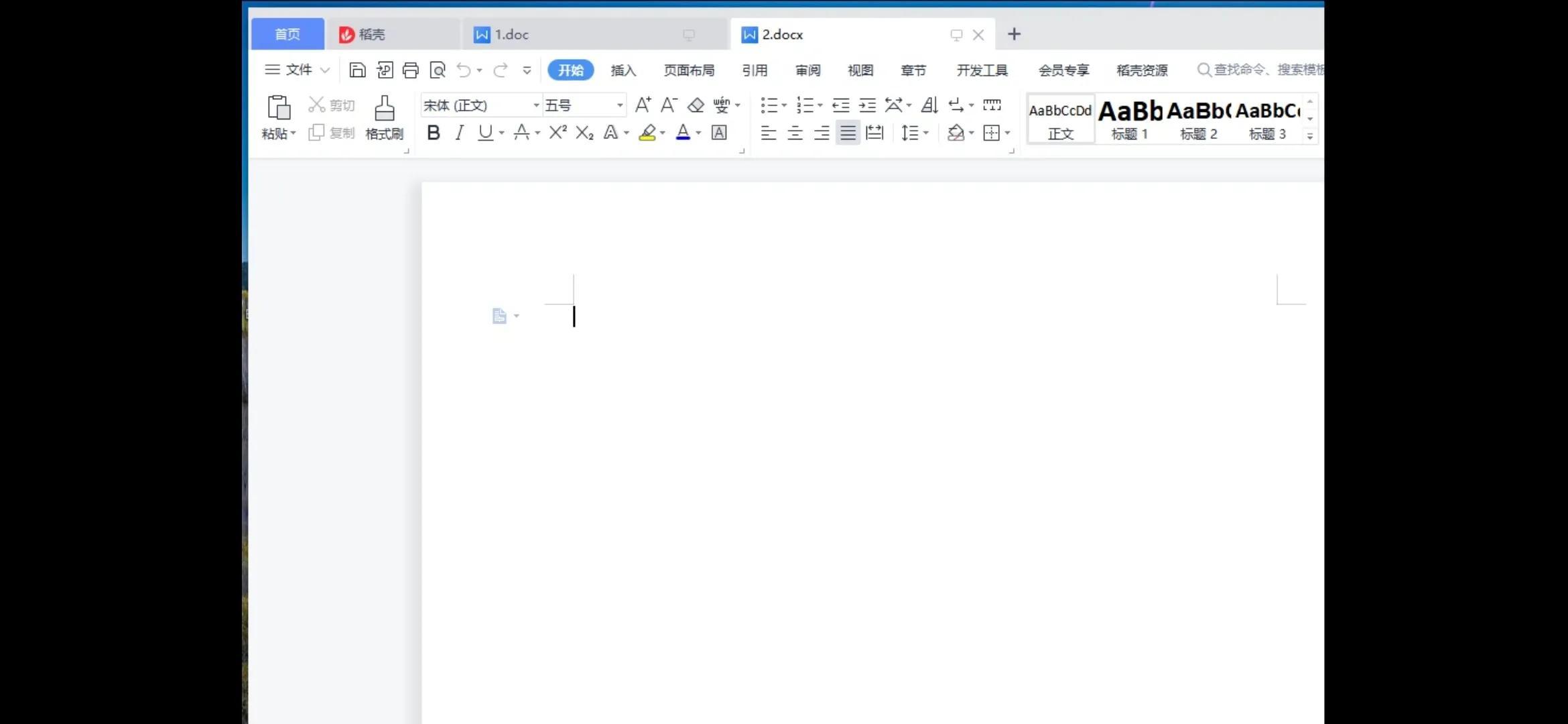Click the Redo arrow icon
This screenshot has height=724, width=1568.
click(500, 70)
